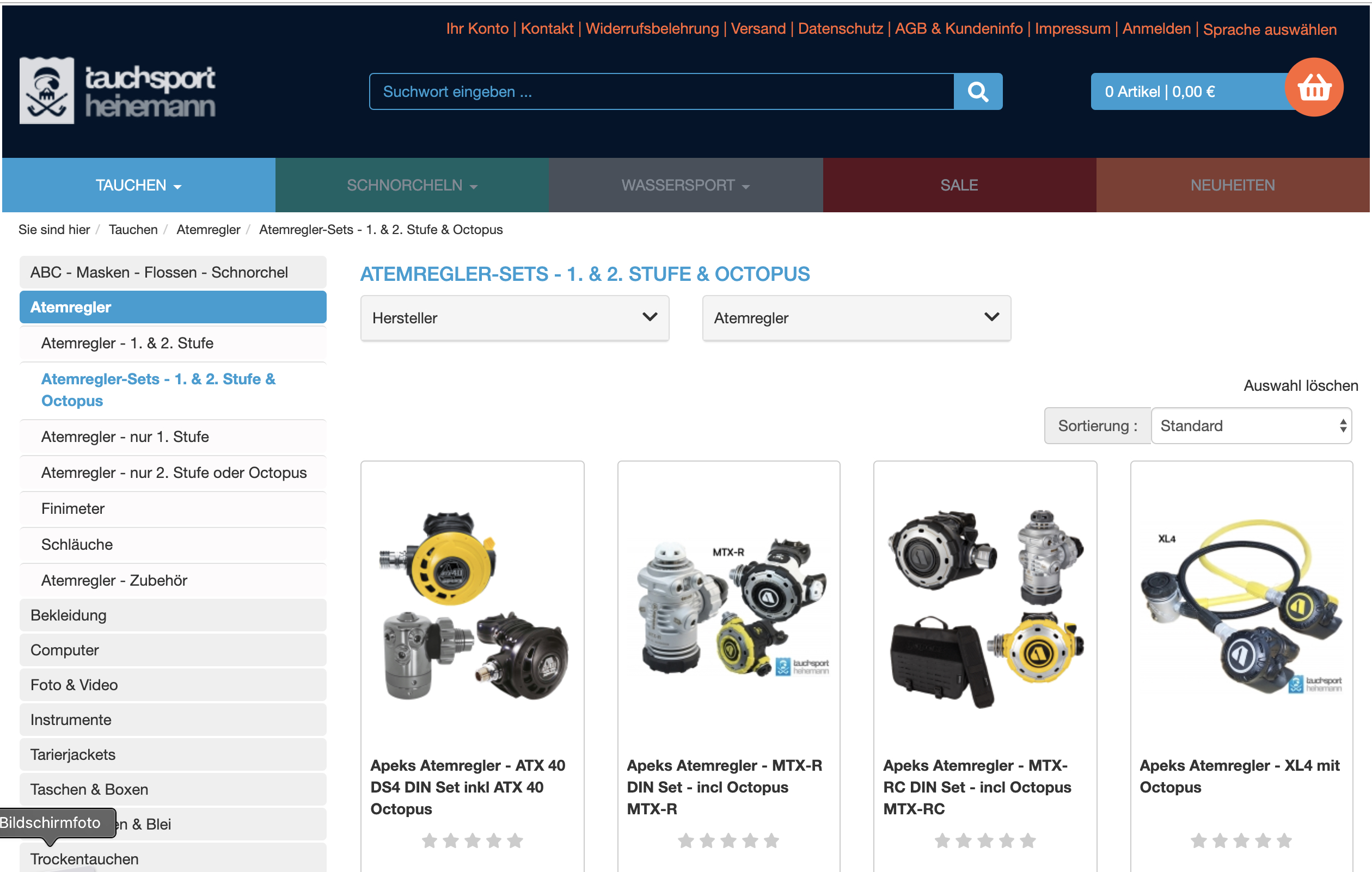This screenshot has height=872, width=1372.
Task: Click the magnifying glass search button
Action: pyautogui.click(x=978, y=91)
